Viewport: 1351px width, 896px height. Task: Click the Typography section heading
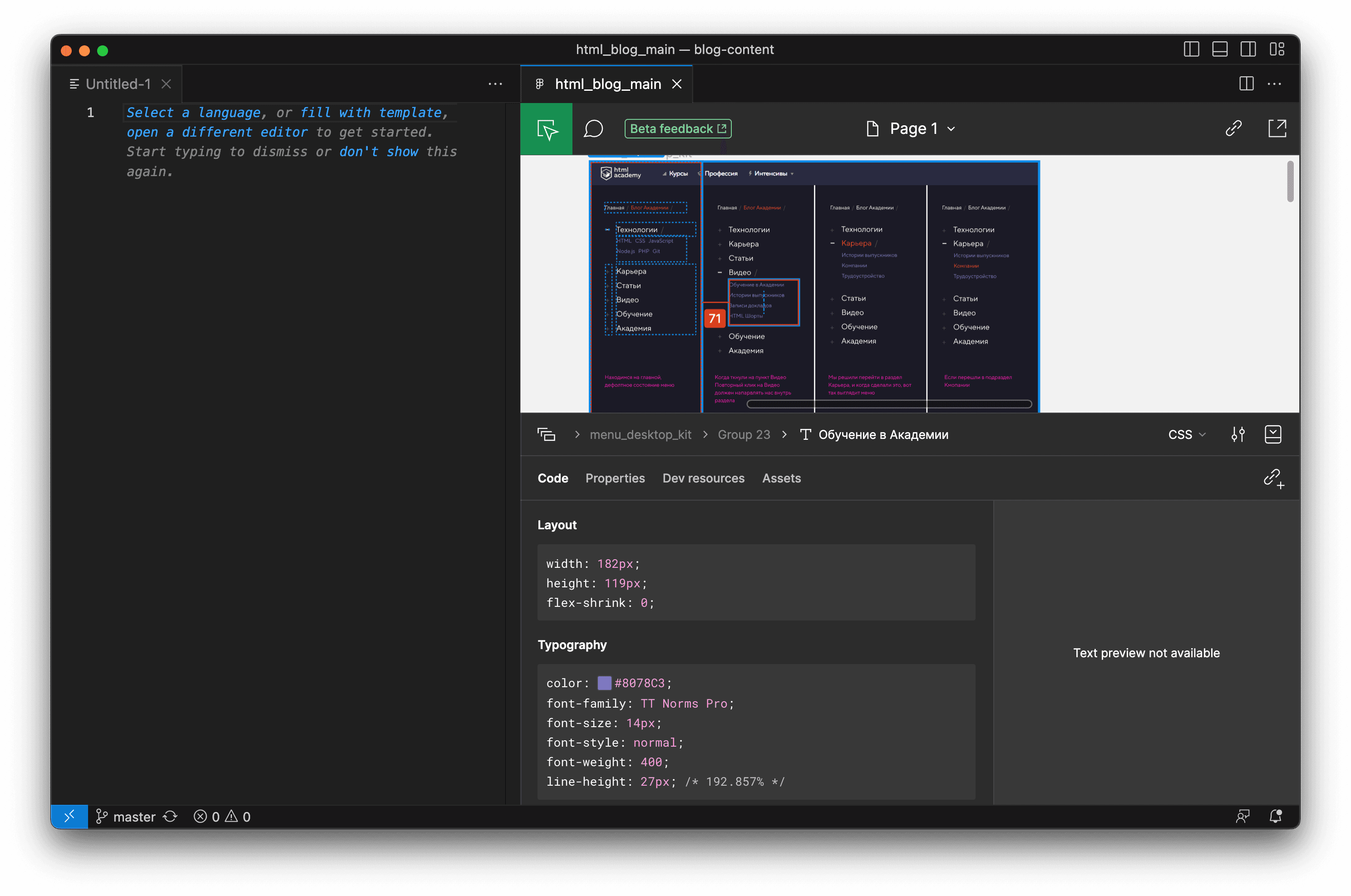[x=572, y=645]
